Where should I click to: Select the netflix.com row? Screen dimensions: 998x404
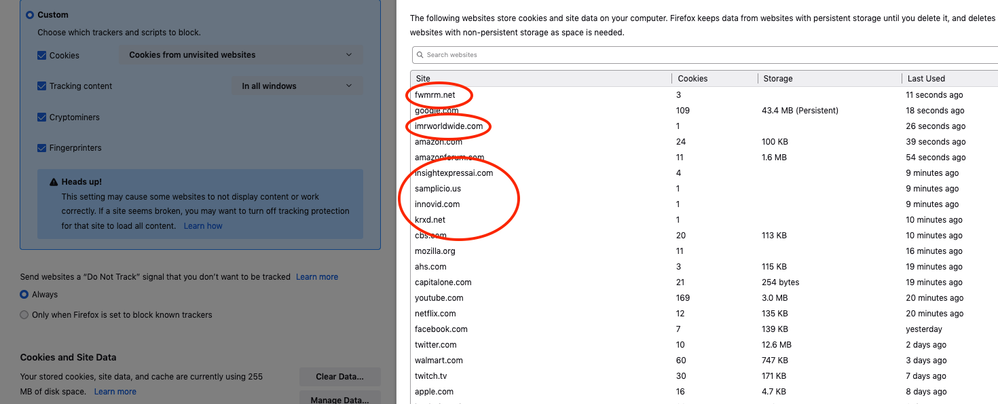point(705,313)
